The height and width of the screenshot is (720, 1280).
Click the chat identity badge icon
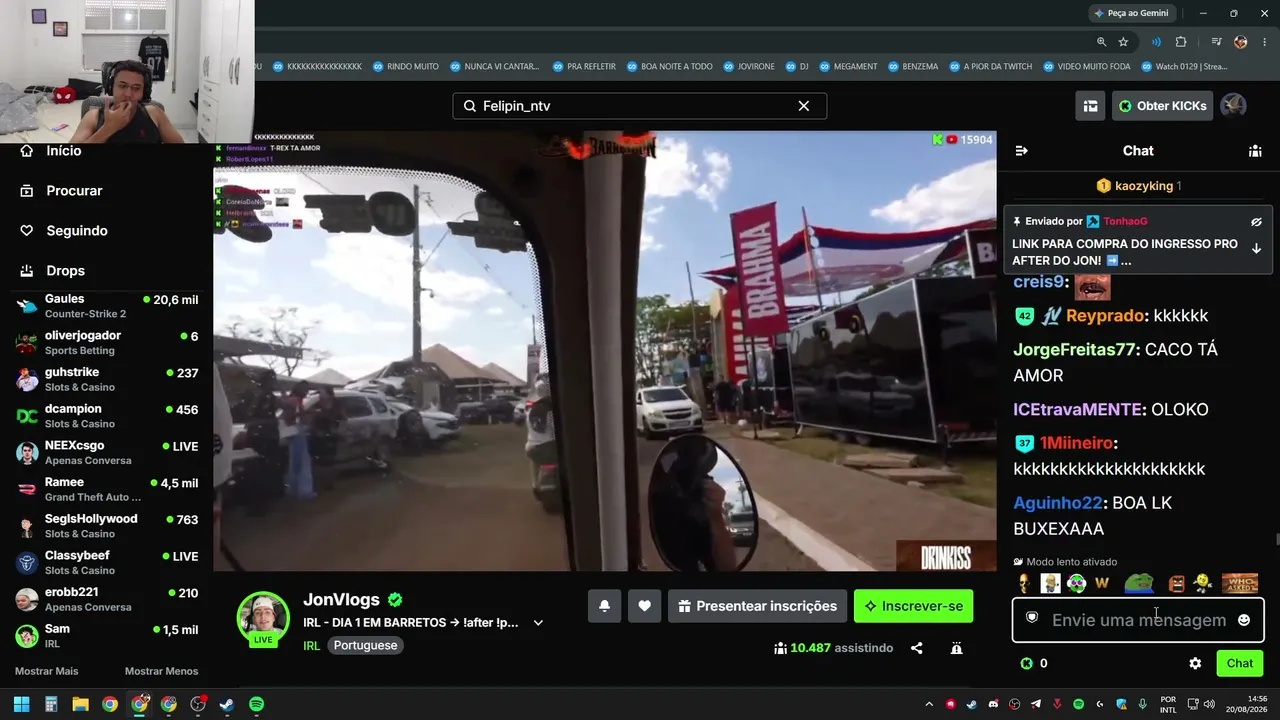point(1032,619)
